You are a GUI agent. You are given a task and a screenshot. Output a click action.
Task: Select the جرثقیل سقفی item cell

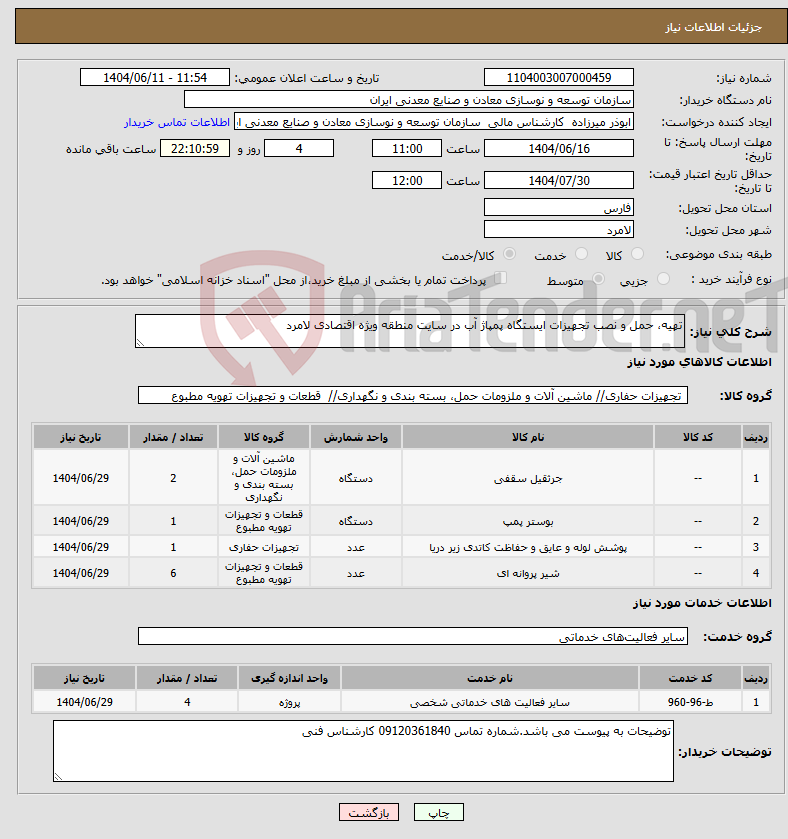pos(527,478)
